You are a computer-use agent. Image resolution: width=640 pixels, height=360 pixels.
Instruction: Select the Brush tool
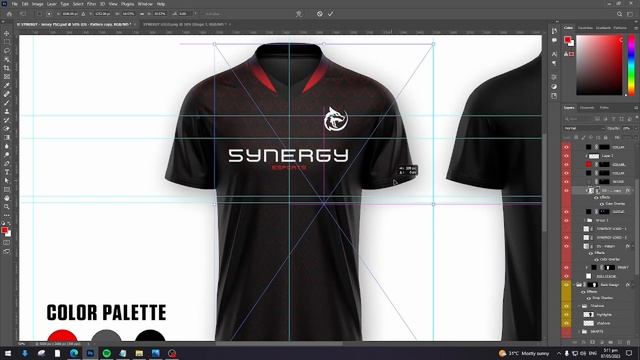point(7,102)
